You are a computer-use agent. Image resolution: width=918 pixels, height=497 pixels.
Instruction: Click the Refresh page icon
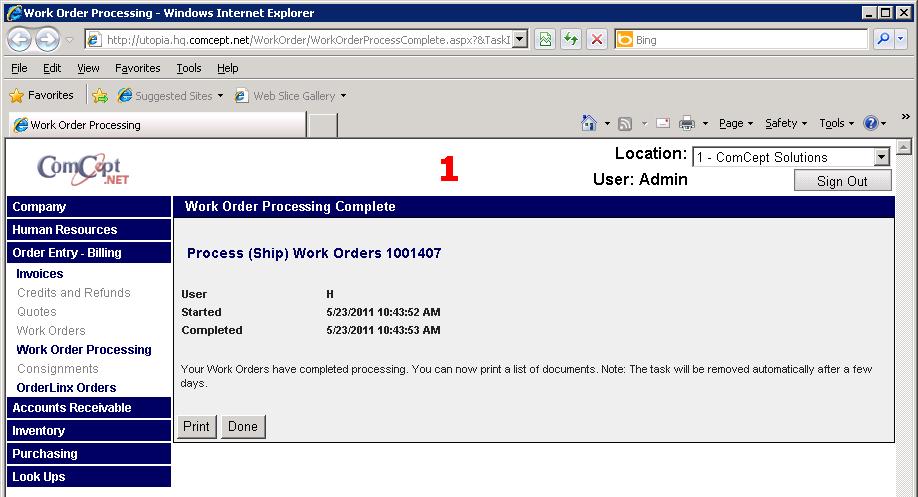point(570,40)
